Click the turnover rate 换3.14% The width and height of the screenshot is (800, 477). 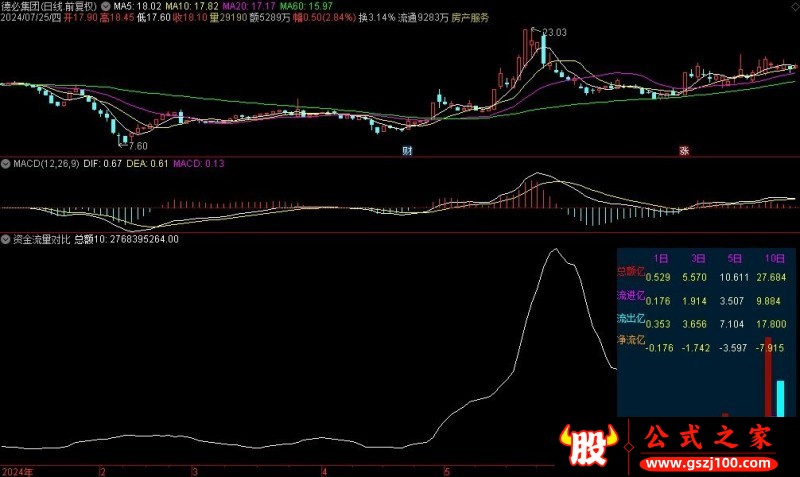point(377,18)
